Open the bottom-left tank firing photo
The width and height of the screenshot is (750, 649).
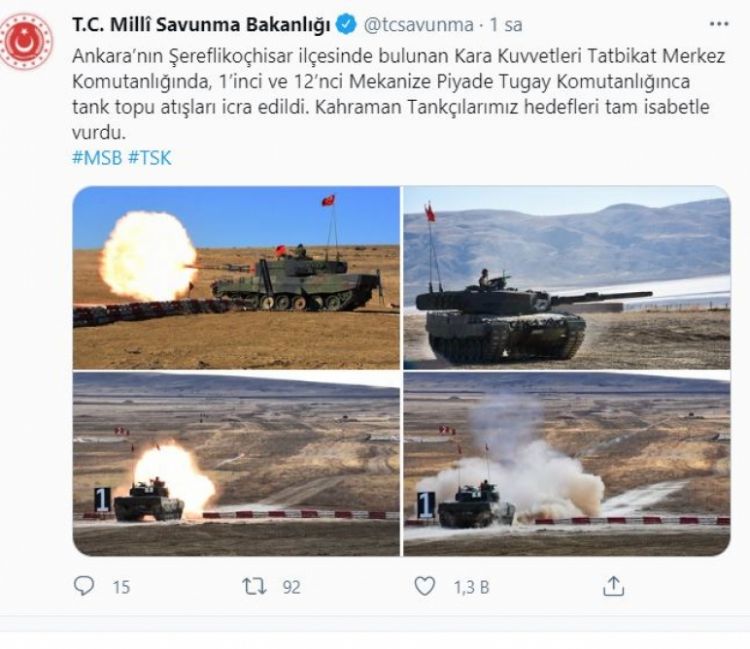click(x=236, y=463)
